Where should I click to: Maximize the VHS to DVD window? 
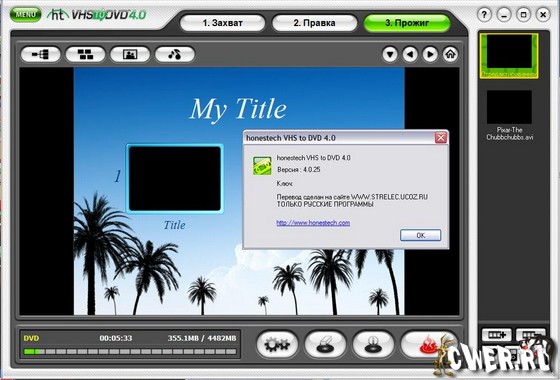tap(523, 15)
